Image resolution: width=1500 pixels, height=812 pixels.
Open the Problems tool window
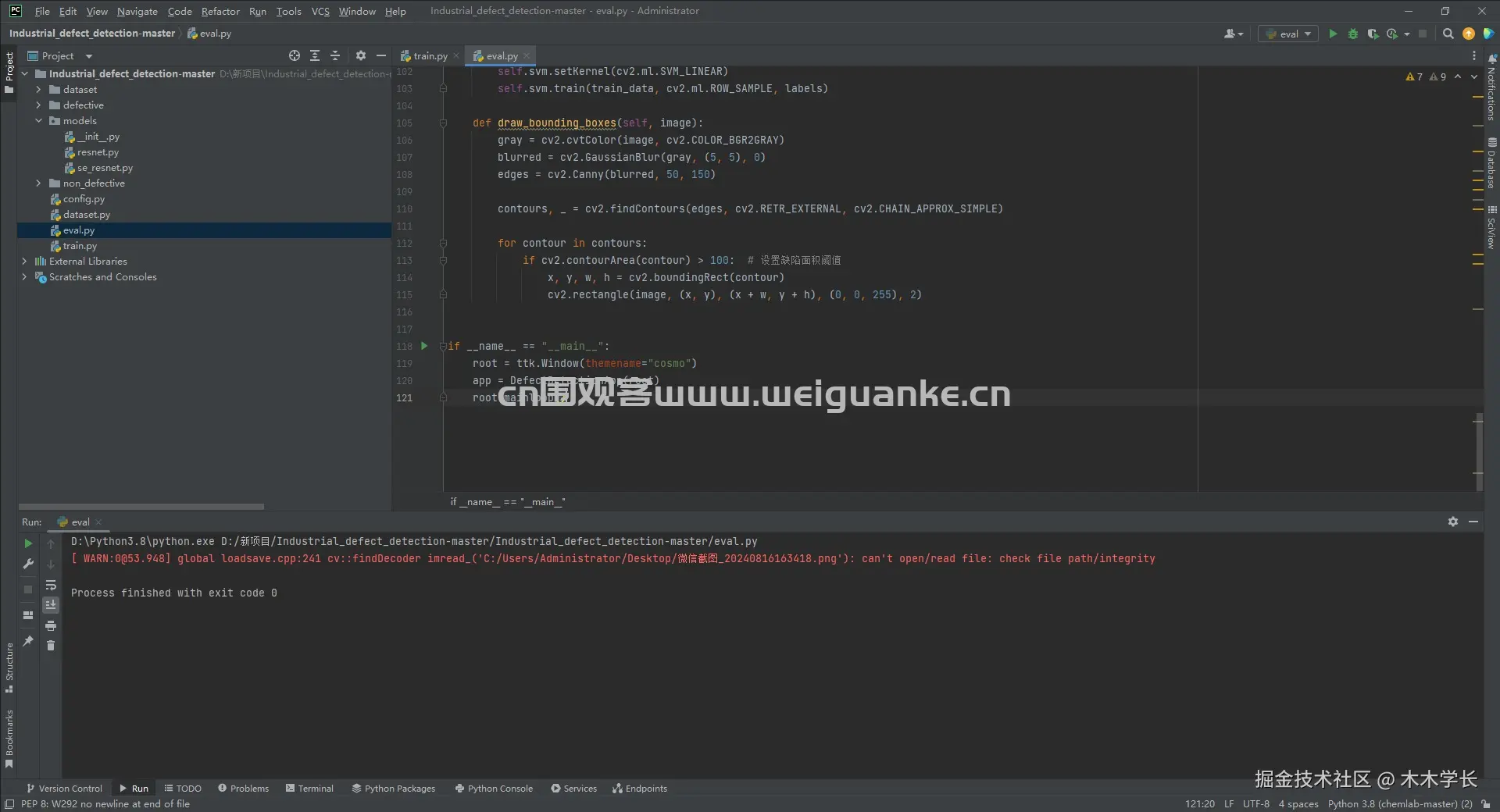243,789
